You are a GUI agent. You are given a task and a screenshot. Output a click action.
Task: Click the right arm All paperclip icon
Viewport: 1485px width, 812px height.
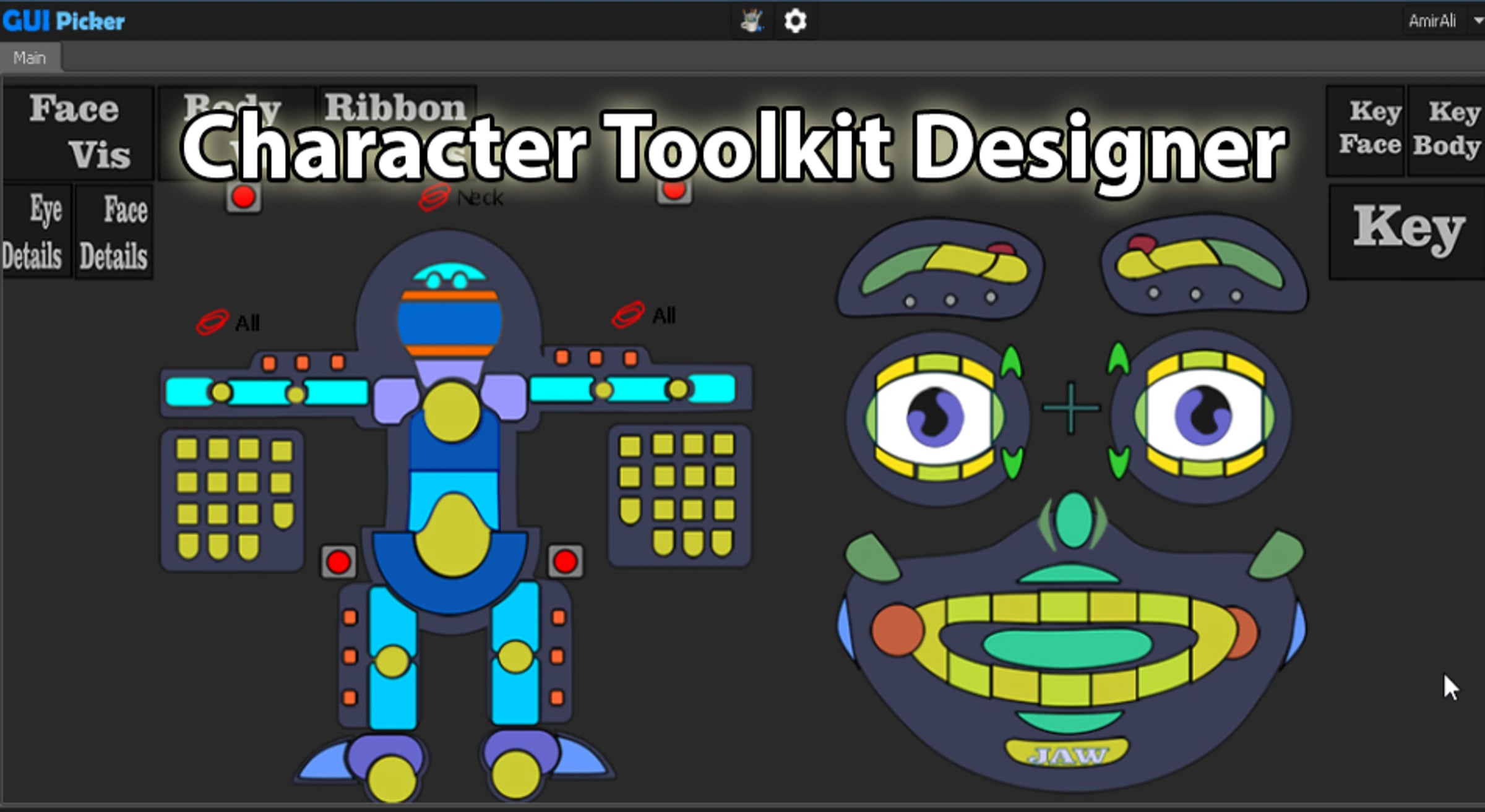point(628,315)
